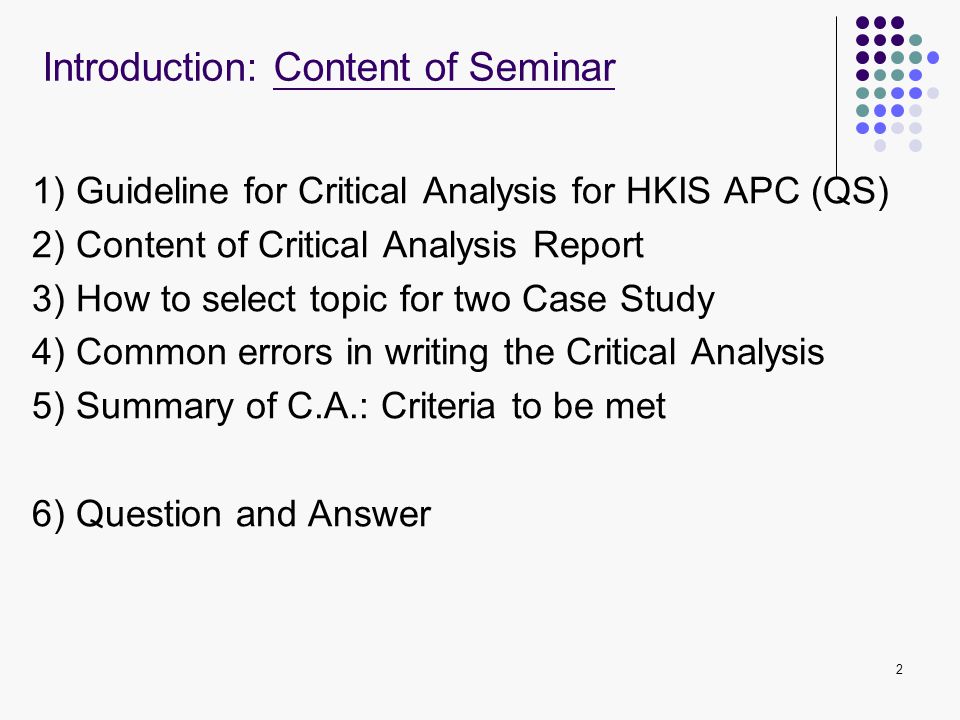Click 'Case Study' text in item 3
Image resolution: width=960 pixels, height=720 pixels.
tap(618, 299)
